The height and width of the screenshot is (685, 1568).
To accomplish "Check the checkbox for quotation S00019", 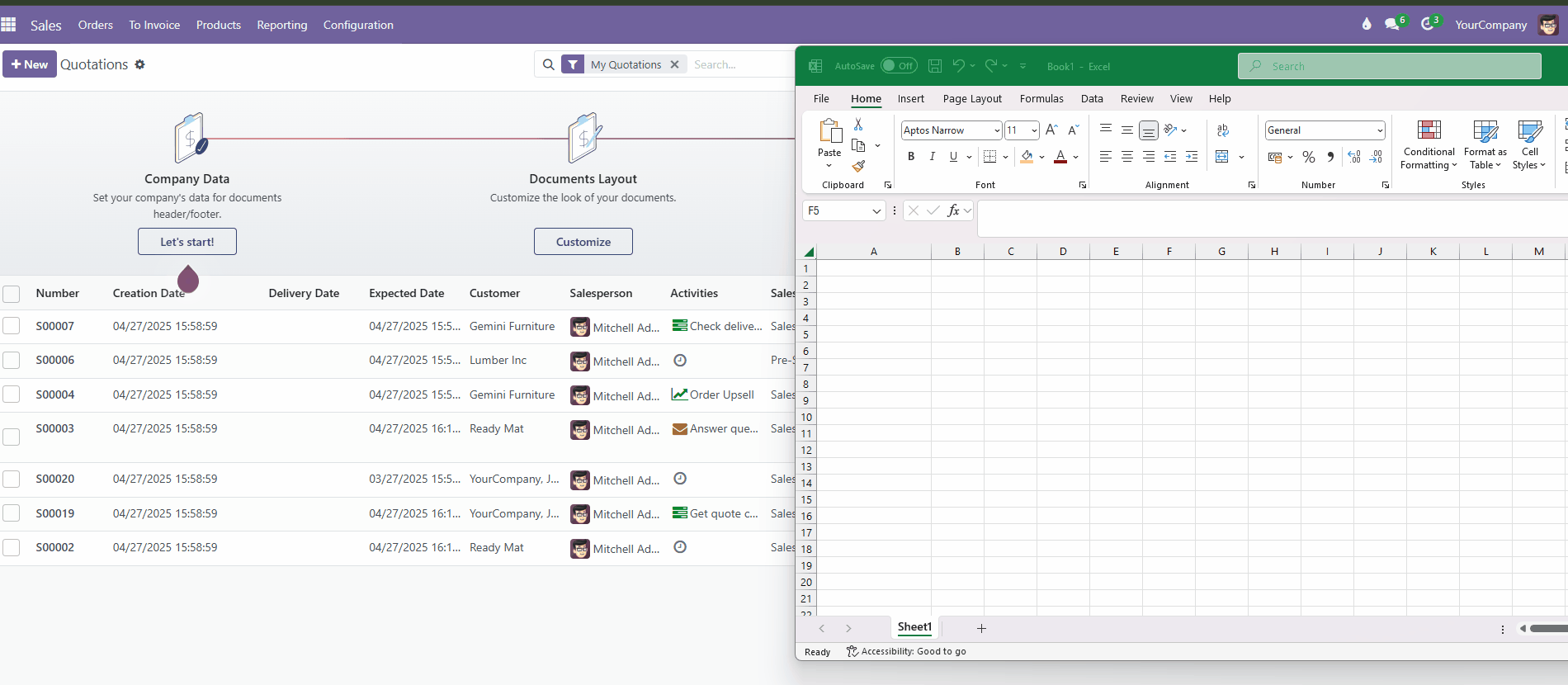I will pos(12,513).
